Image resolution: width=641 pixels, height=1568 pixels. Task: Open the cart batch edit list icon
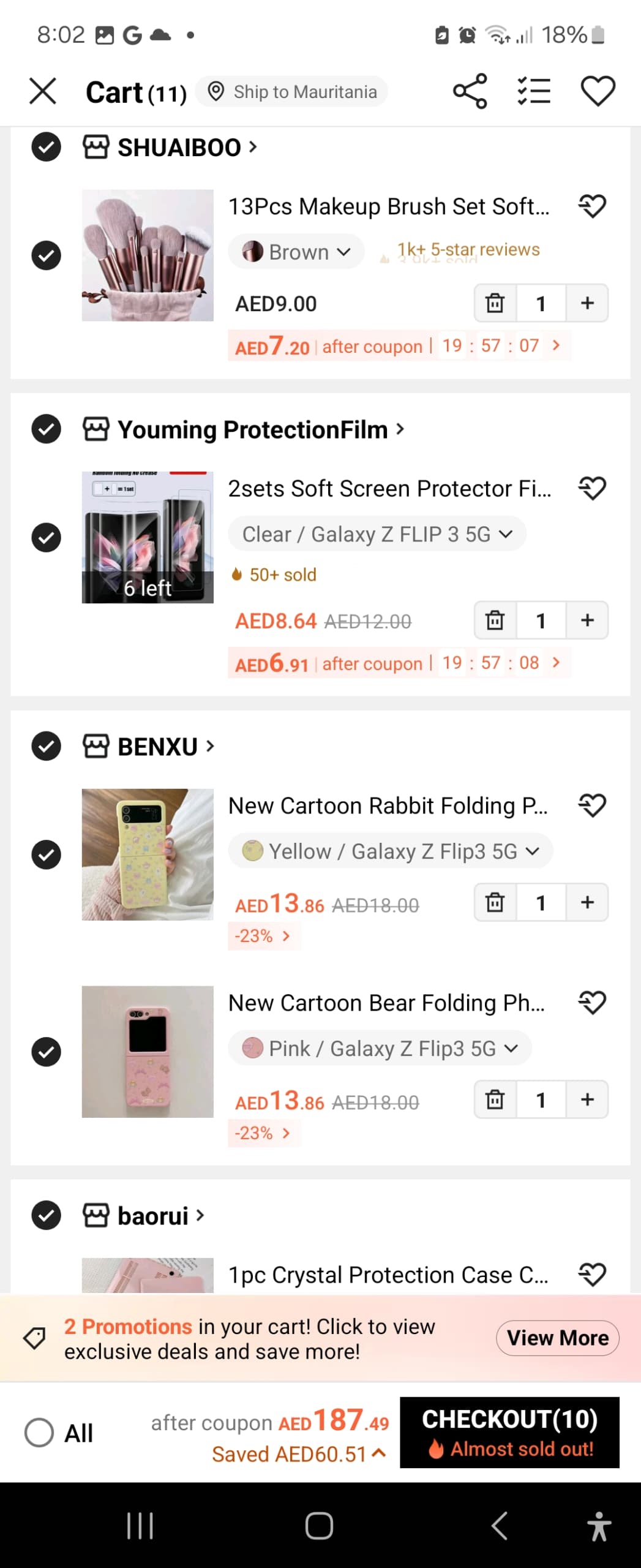[x=534, y=91]
